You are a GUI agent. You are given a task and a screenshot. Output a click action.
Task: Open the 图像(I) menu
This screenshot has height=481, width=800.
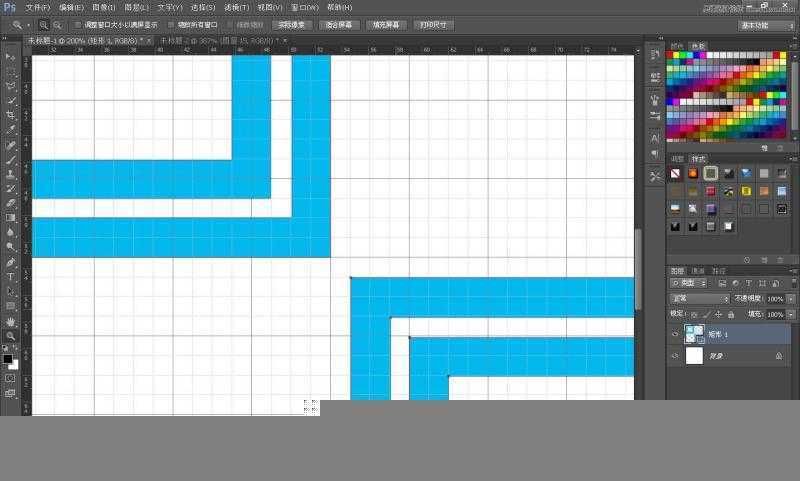tap(104, 8)
